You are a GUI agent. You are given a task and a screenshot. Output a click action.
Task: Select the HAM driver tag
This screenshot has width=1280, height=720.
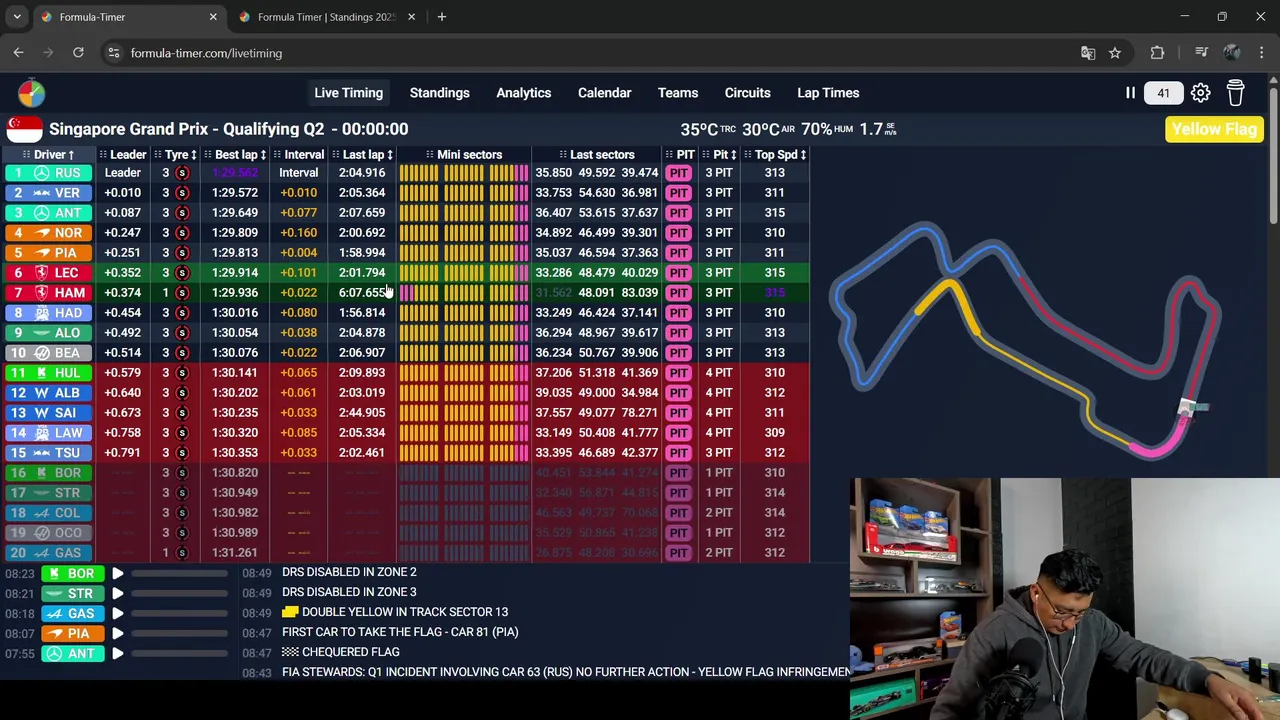47,293
